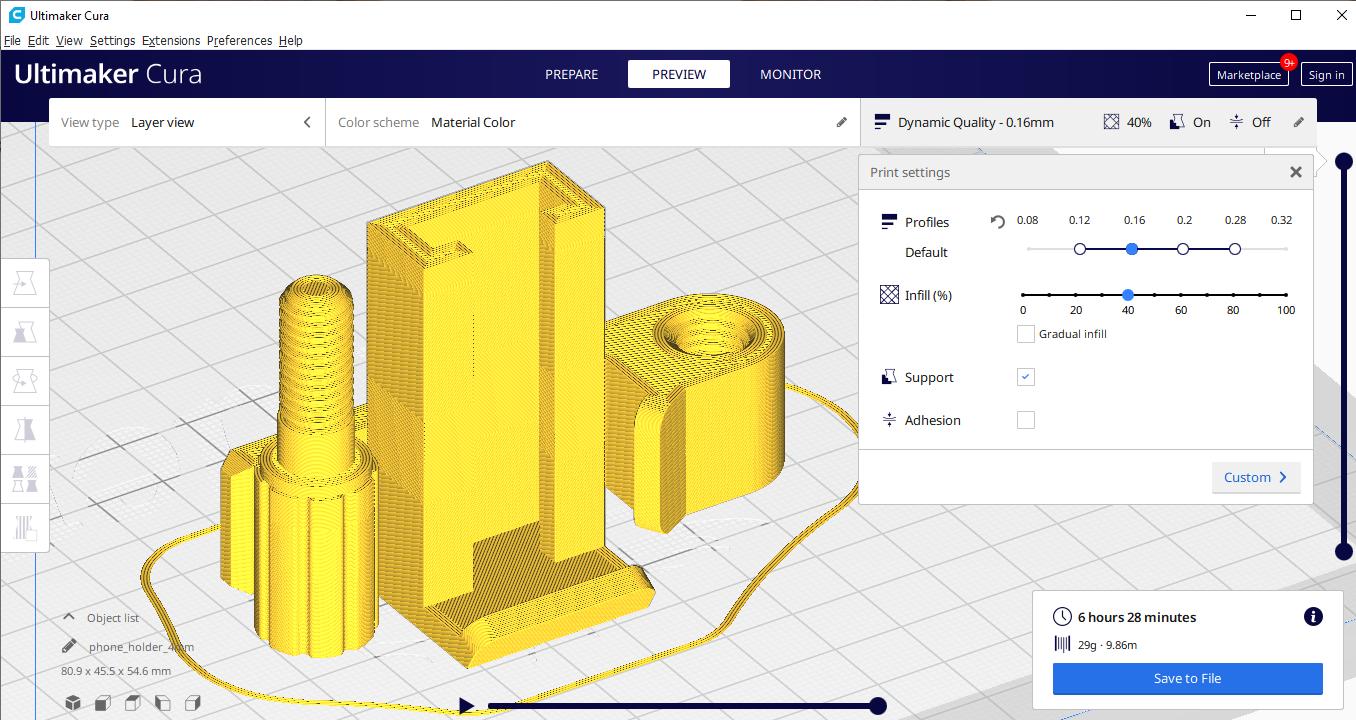Switch camera to Right view icon

coord(193,703)
